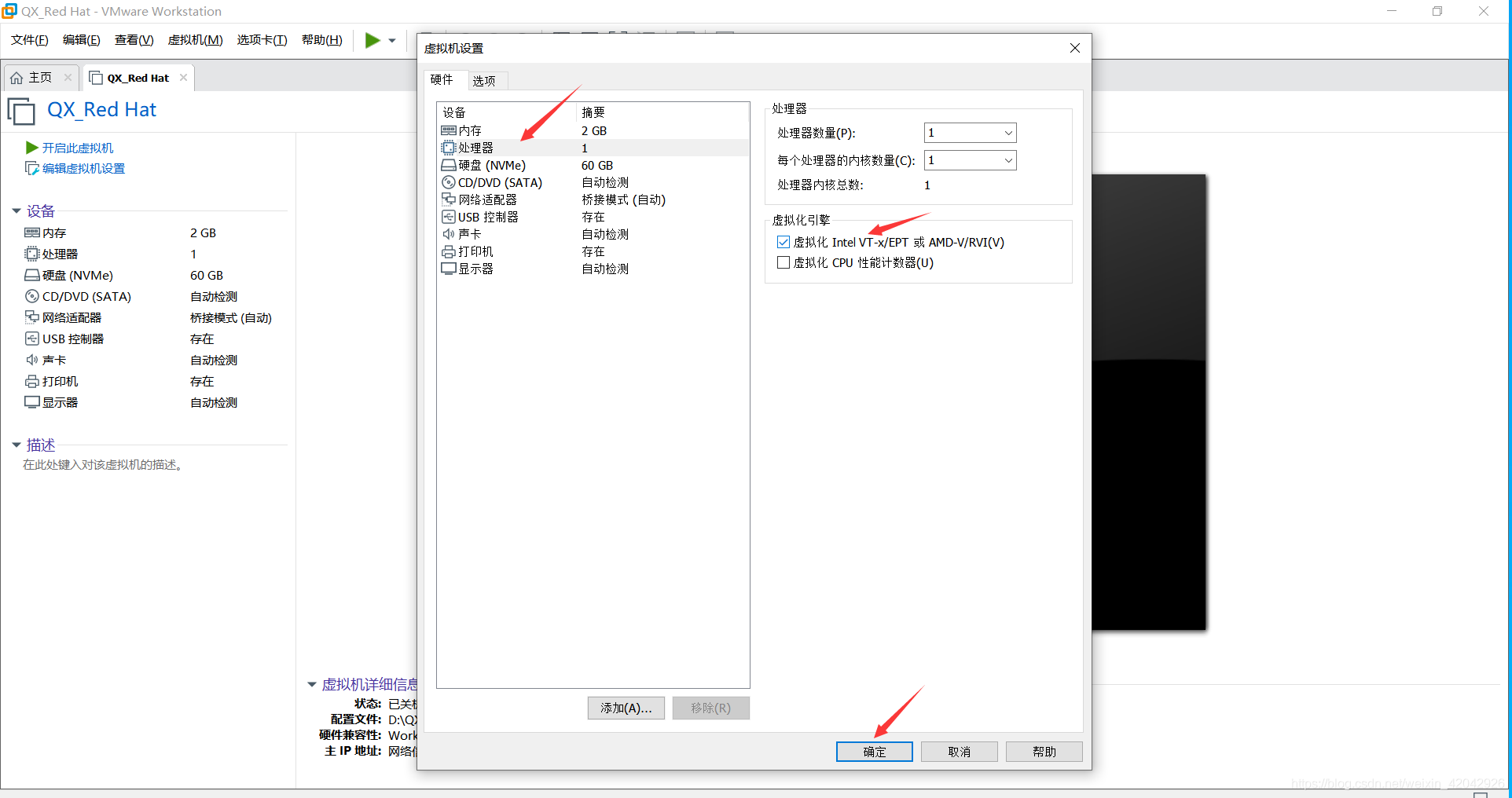
Task: Toggle 虚拟化 Intel VT-x/EPT 或 AMD-V/RVI checkbox
Action: tap(784, 242)
